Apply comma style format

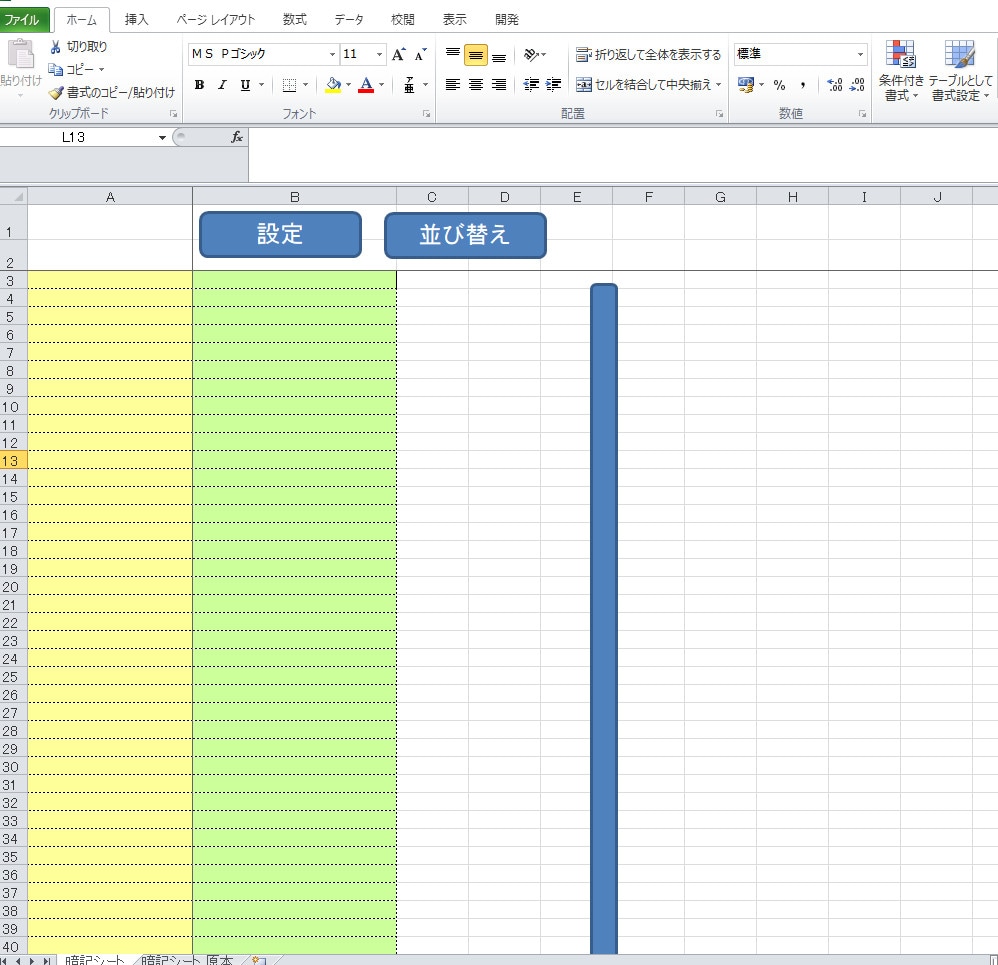(803, 85)
